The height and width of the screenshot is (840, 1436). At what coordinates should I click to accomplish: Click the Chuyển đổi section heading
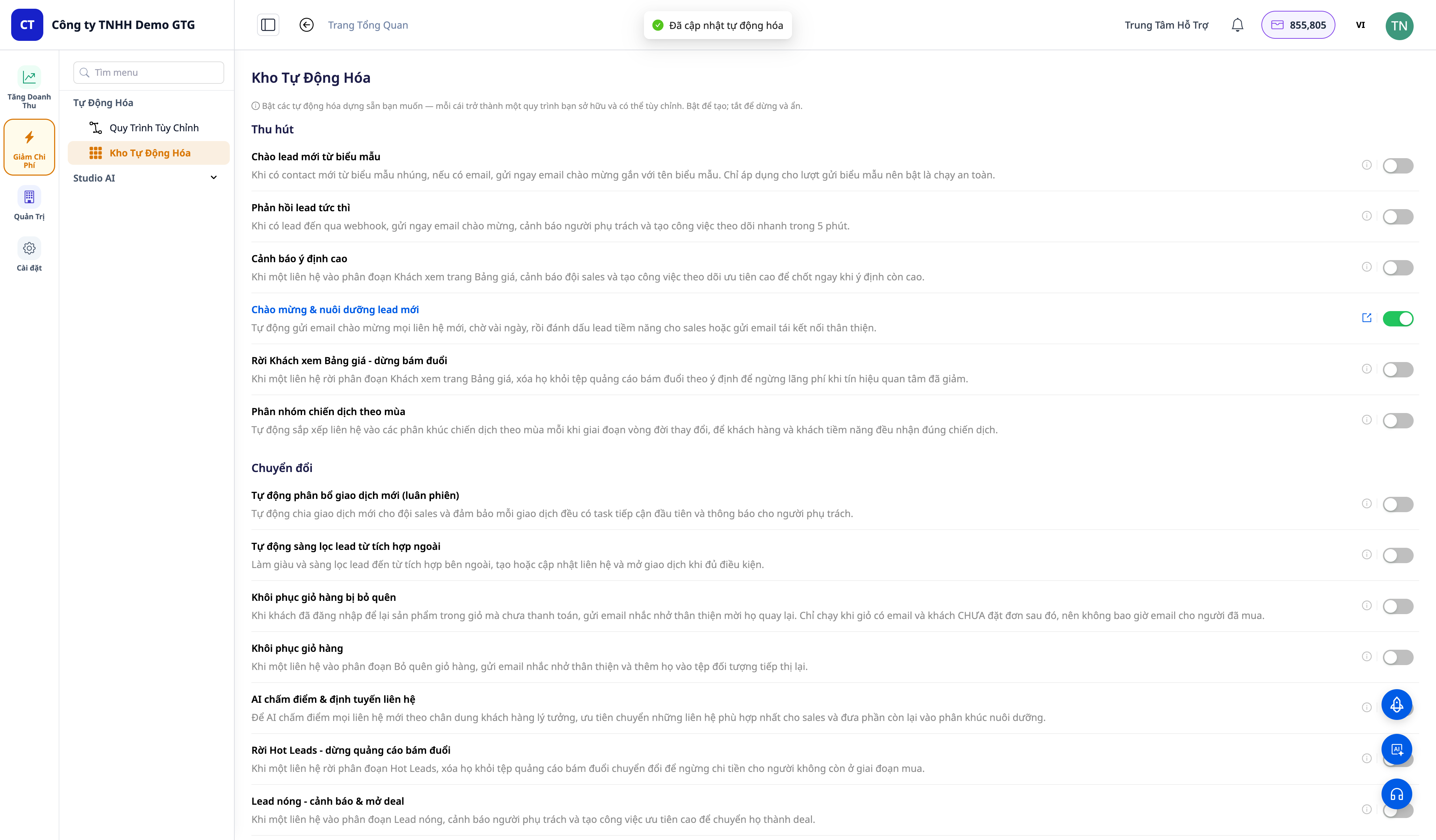pos(281,468)
